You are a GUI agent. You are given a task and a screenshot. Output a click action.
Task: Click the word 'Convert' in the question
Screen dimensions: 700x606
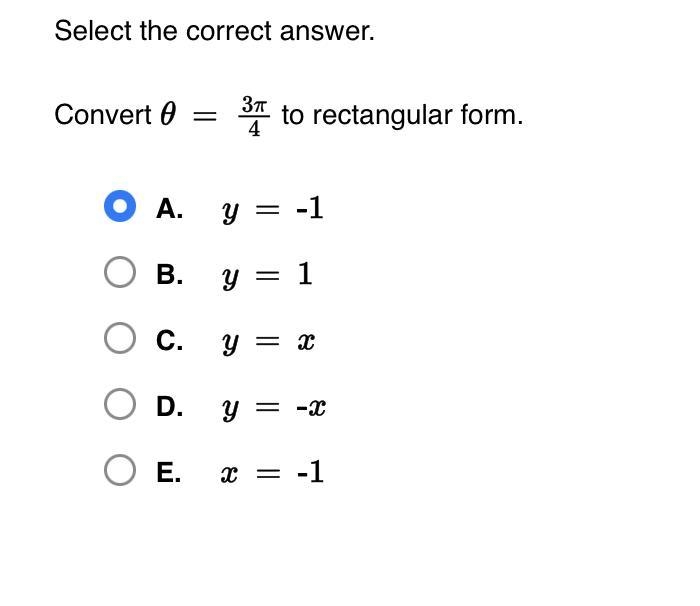tap(103, 115)
